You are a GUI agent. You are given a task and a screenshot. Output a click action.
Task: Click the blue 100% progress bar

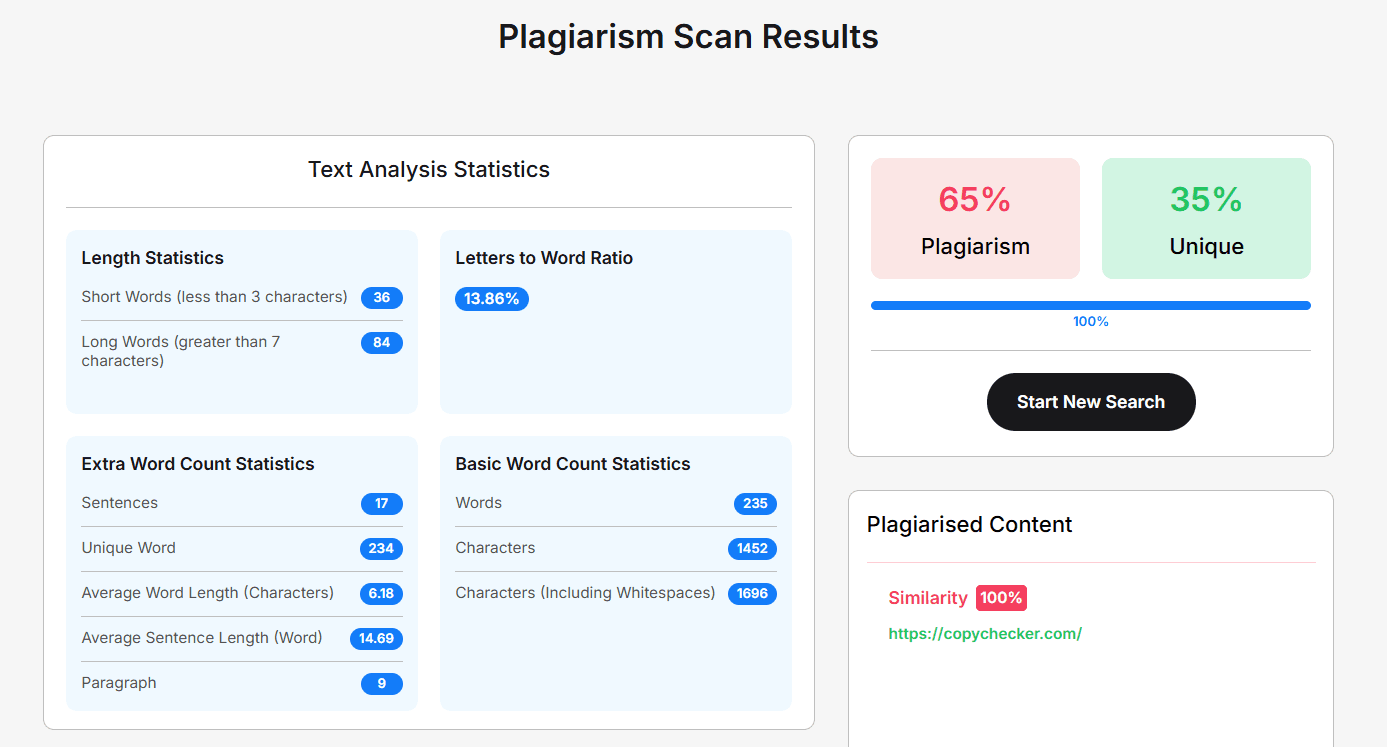pyautogui.click(x=1091, y=305)
